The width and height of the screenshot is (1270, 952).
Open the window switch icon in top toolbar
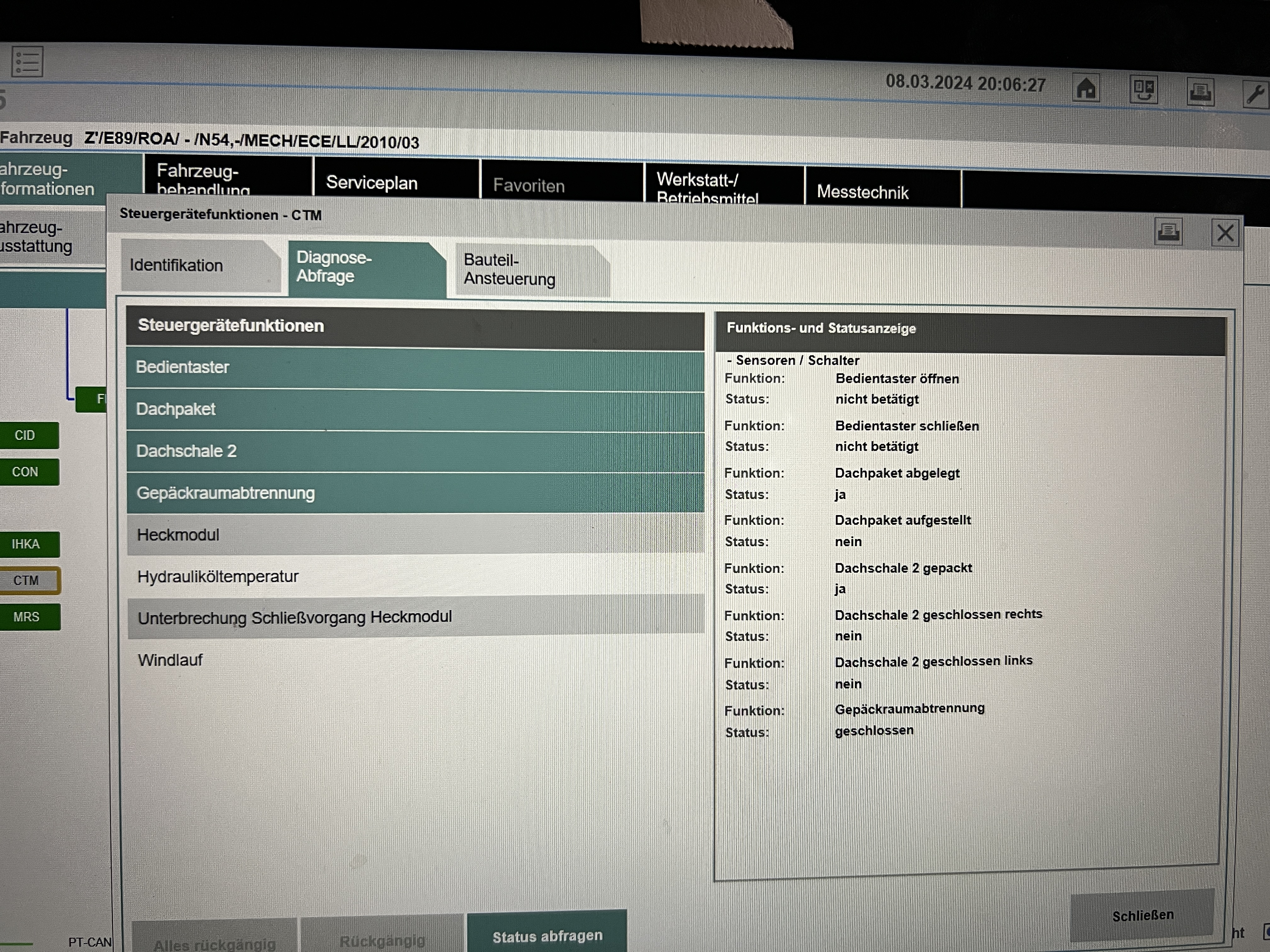pyautogui.click(x=1143, y=90)
